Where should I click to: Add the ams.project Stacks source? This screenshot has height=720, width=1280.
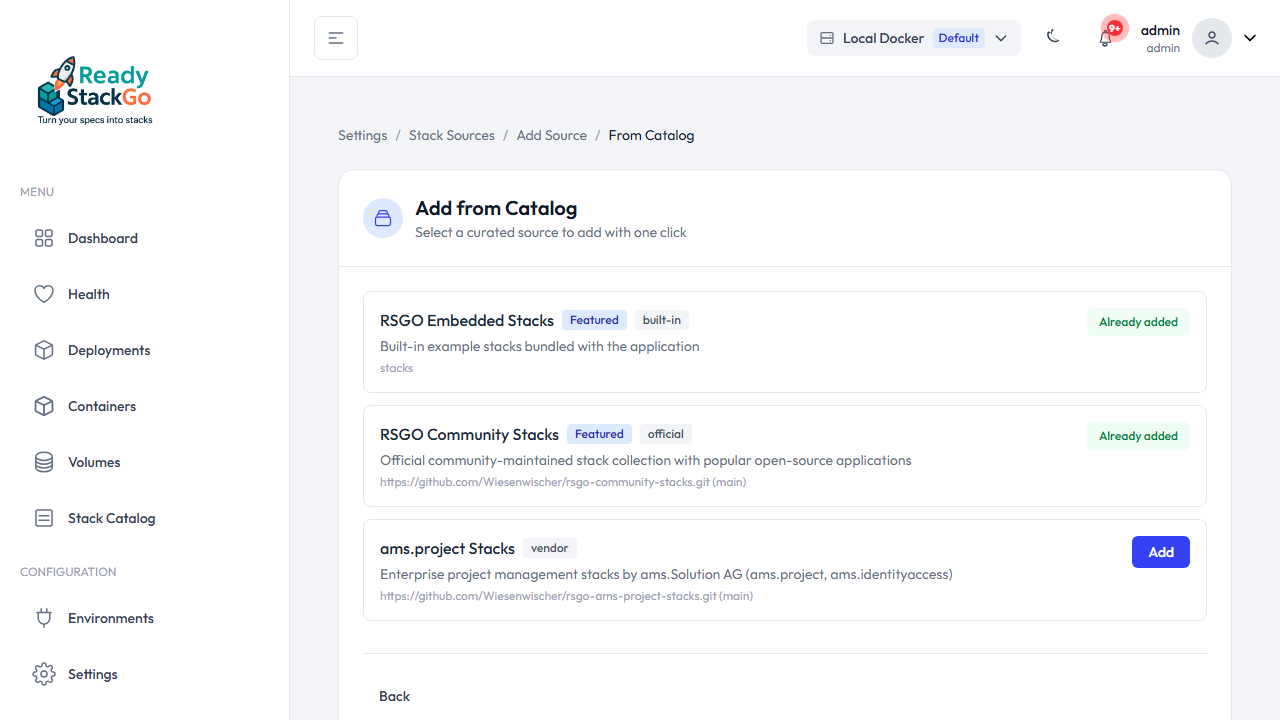[x=1160, y=552]
